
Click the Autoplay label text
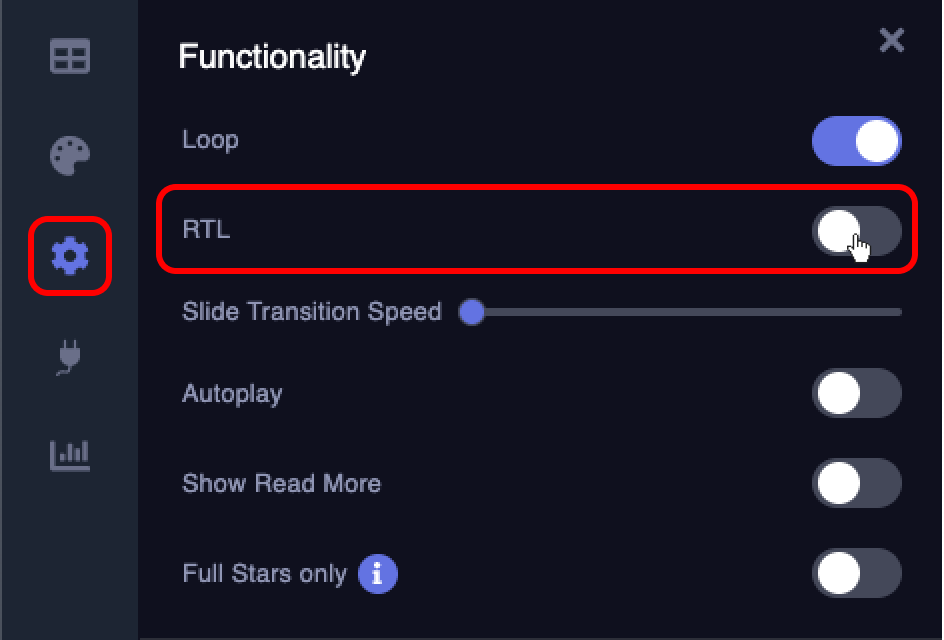click(232, 394)
